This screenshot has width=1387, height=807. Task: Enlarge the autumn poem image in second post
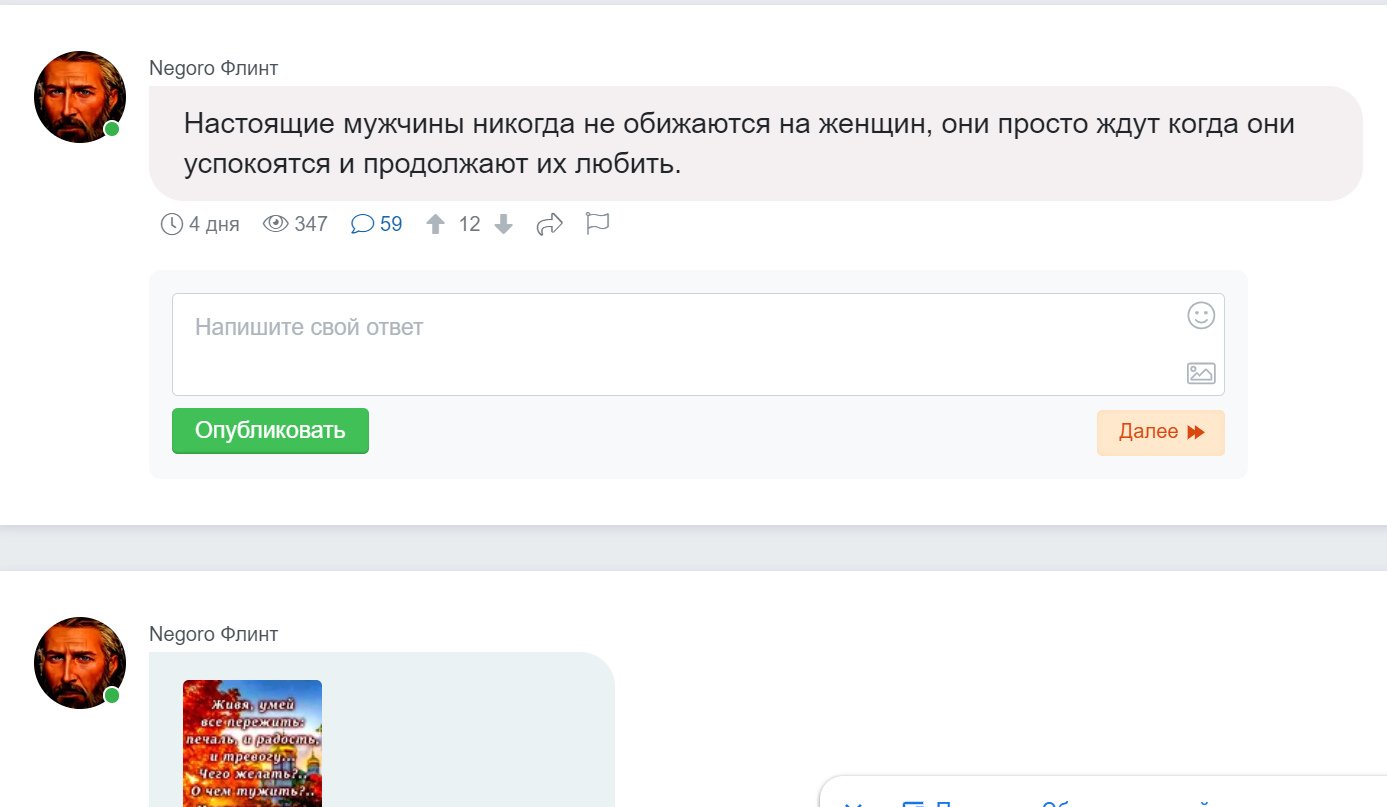click(252, 743)
